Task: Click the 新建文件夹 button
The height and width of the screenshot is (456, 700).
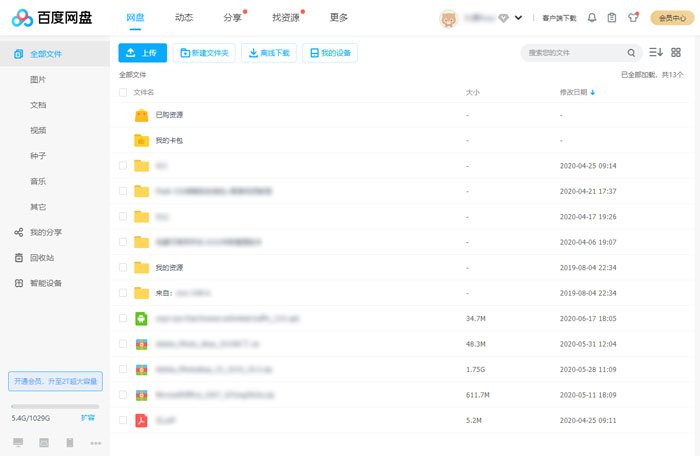Action: (x=204, y=53)
